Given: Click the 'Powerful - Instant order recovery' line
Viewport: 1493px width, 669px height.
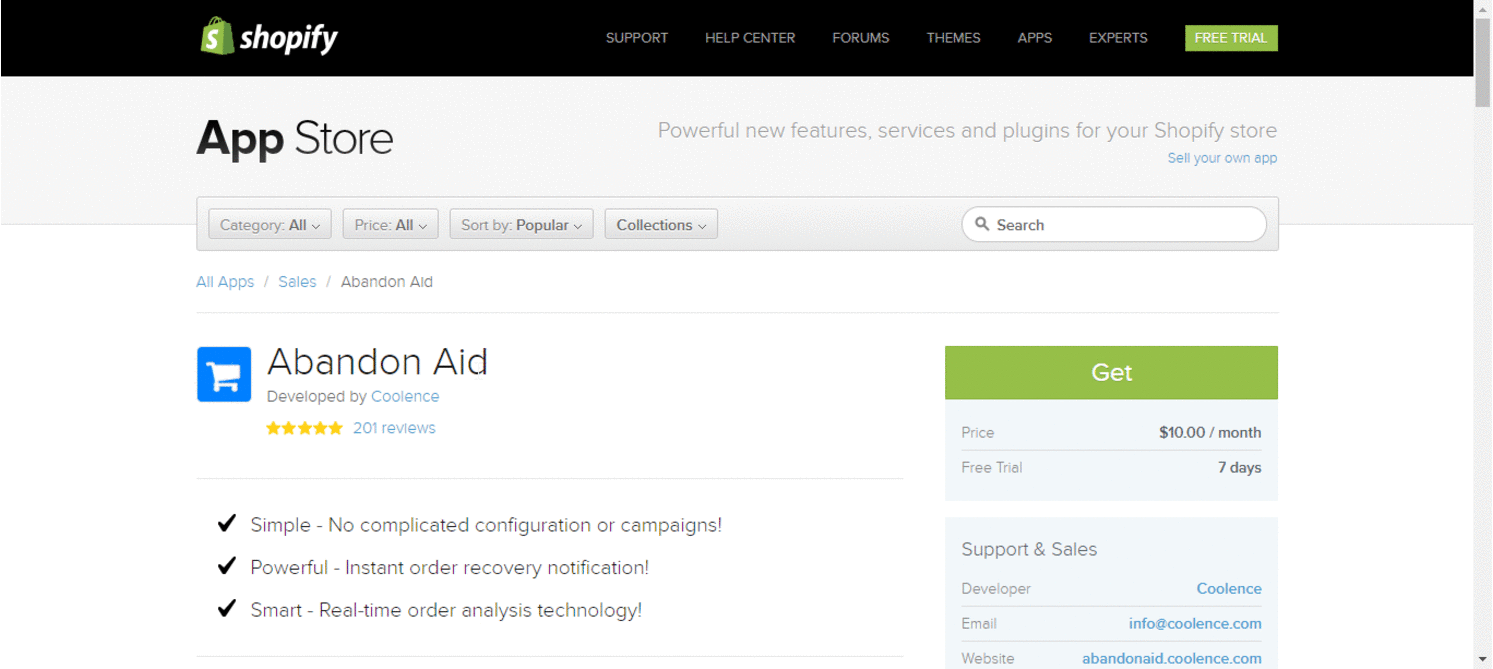Looking at the screenshot, I should pyautogui.click(x=450, y=568).
